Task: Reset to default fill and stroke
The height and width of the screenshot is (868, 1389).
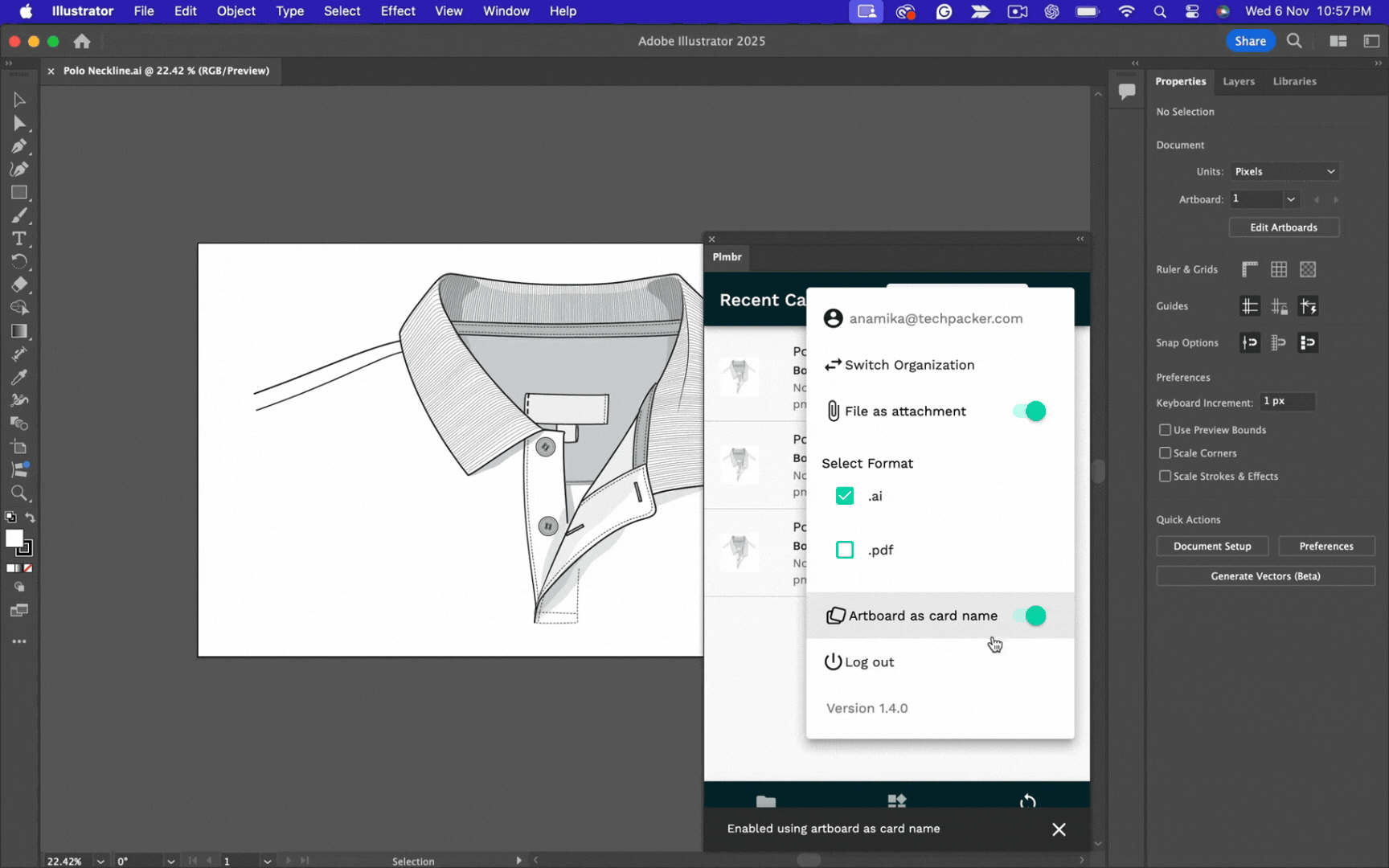Action: point(10,518)
